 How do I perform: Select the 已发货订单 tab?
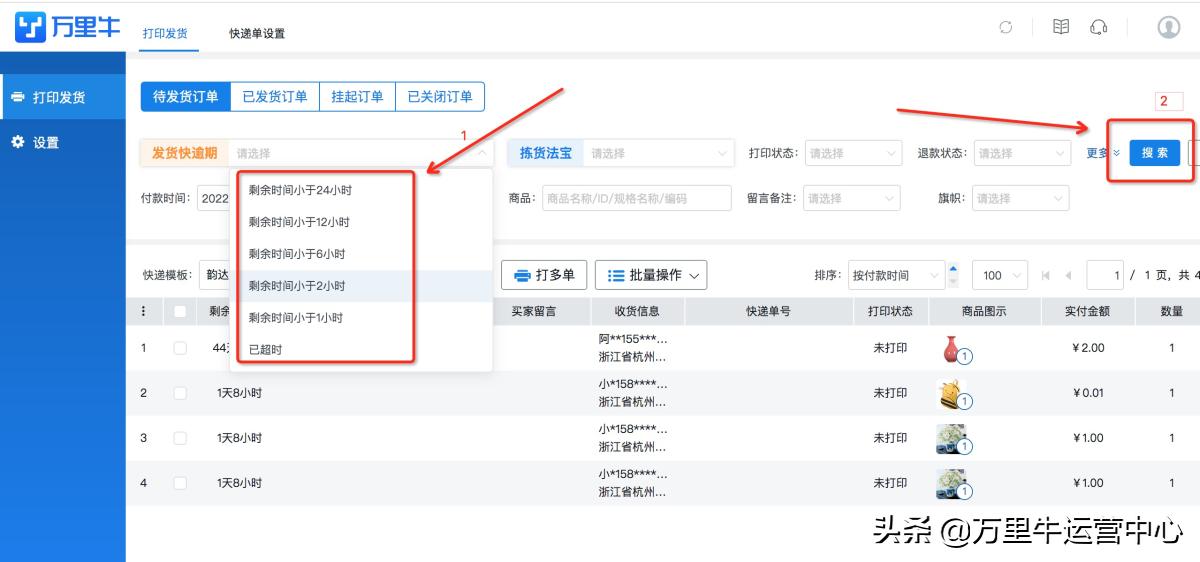pos(275,97)
